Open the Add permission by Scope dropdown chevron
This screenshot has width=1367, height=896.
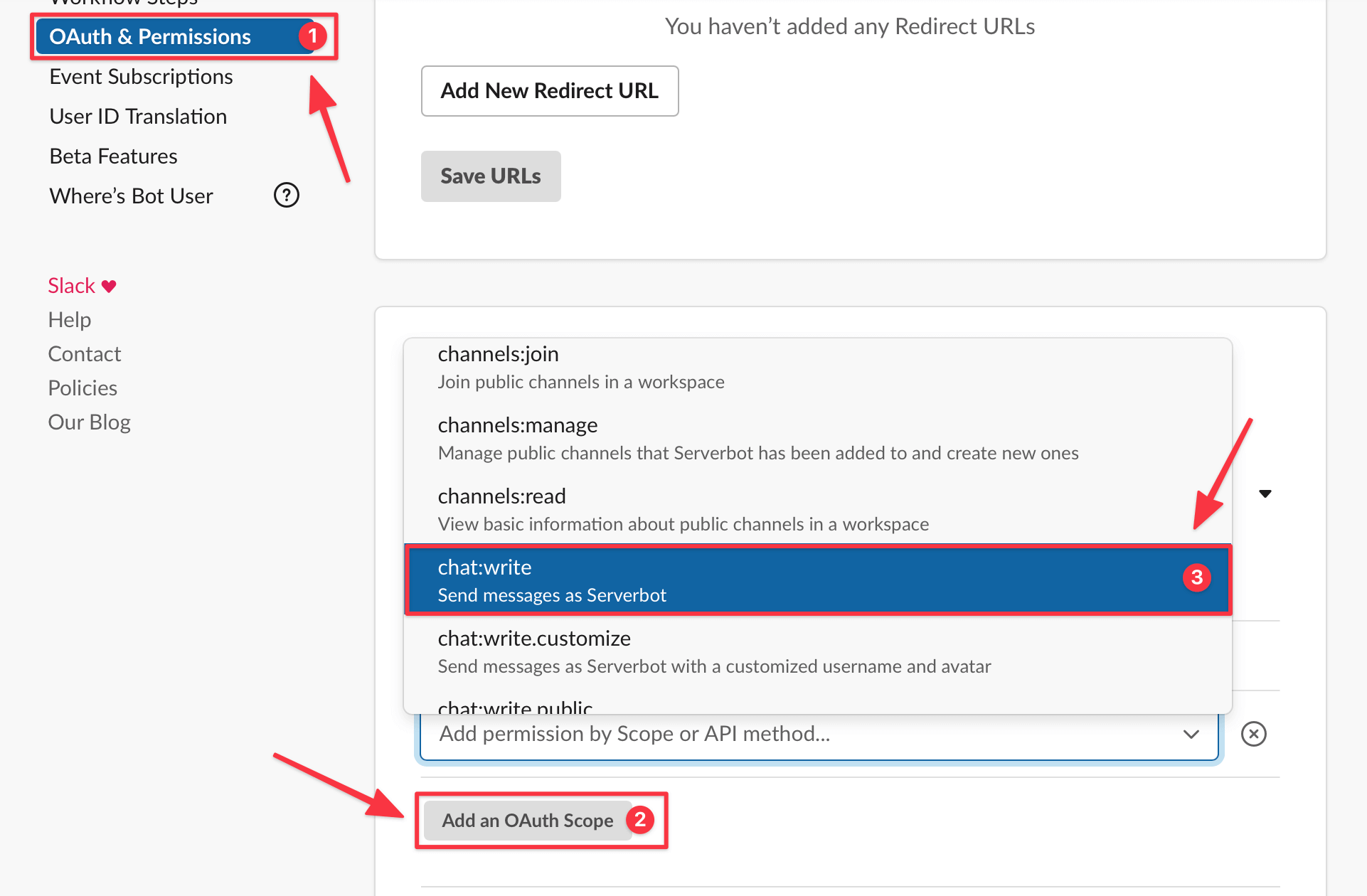[x=1191, y=735]
